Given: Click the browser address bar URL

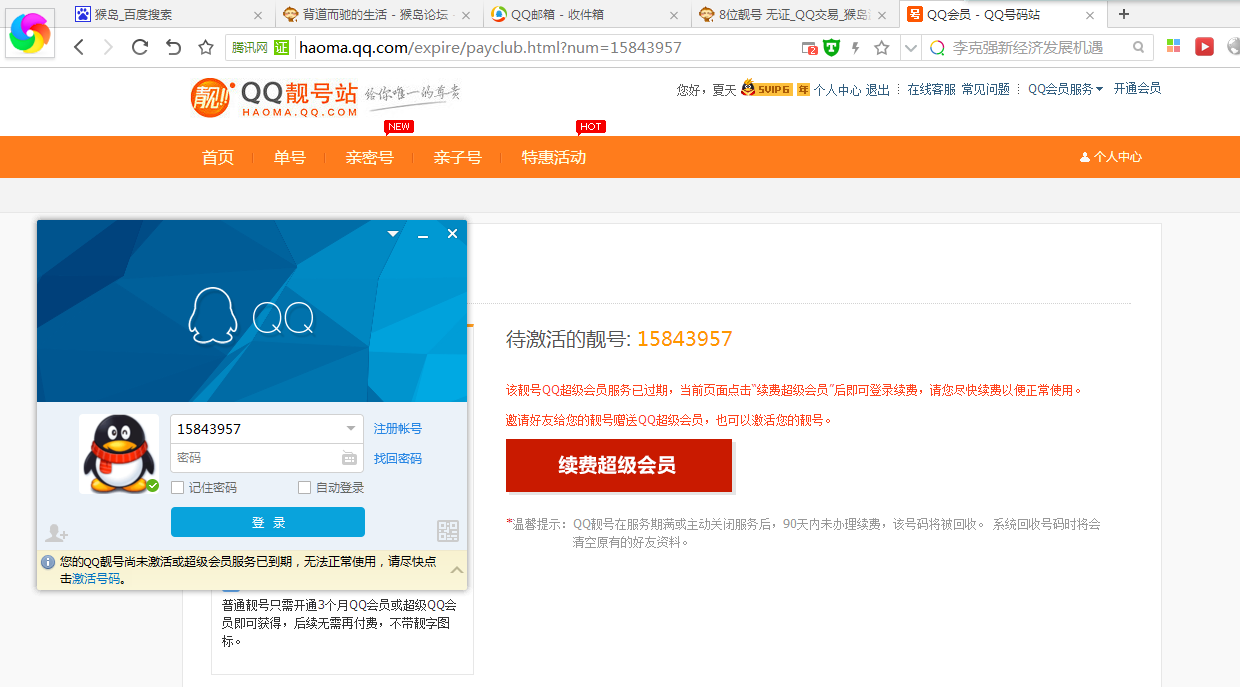Looking at the screenshot, I should [490, 47].
